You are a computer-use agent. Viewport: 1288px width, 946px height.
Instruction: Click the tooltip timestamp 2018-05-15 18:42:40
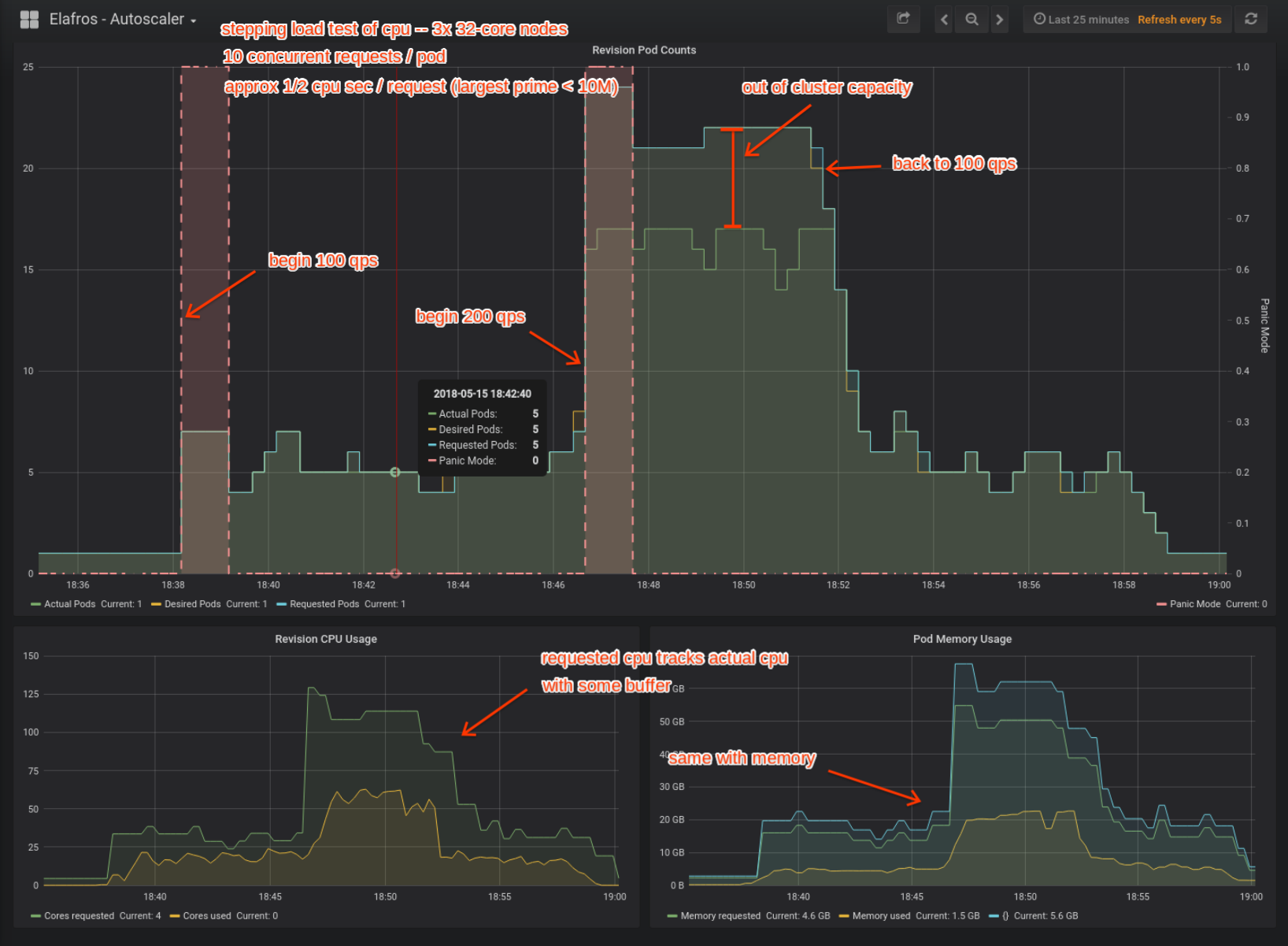click(483, 394)
